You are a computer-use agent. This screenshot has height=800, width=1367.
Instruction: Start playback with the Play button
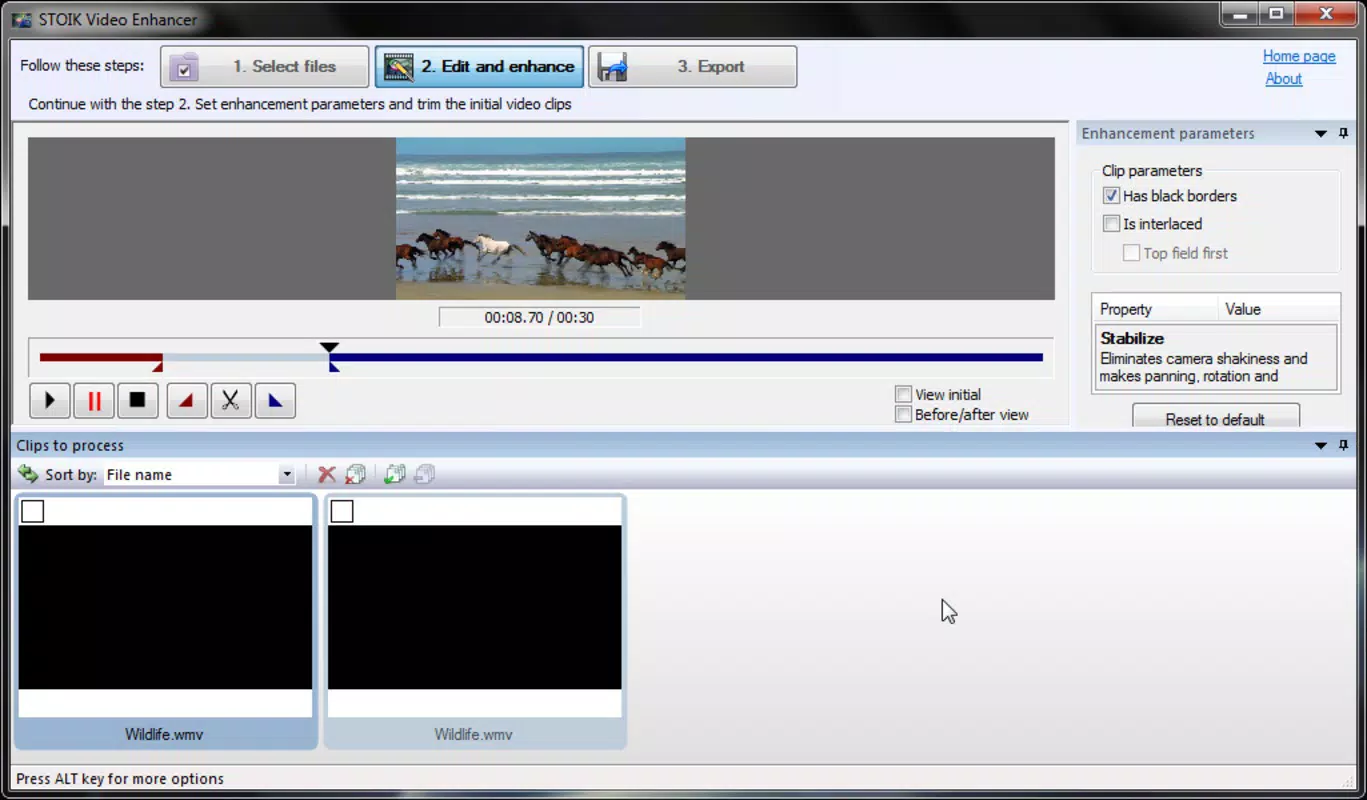50,401
